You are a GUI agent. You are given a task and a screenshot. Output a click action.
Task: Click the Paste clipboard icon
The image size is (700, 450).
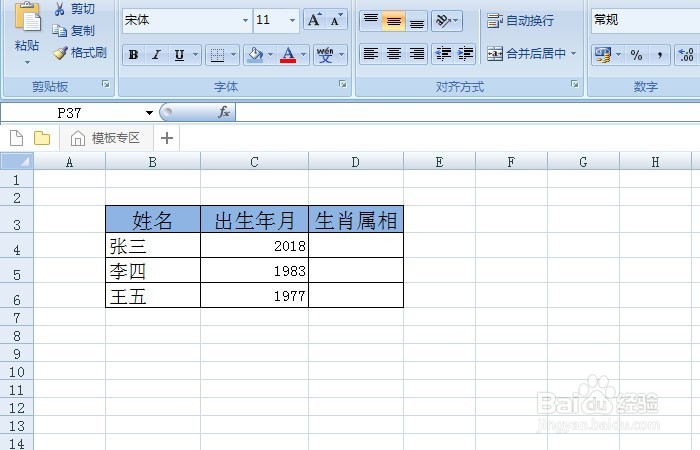click(x=27, y=18)
